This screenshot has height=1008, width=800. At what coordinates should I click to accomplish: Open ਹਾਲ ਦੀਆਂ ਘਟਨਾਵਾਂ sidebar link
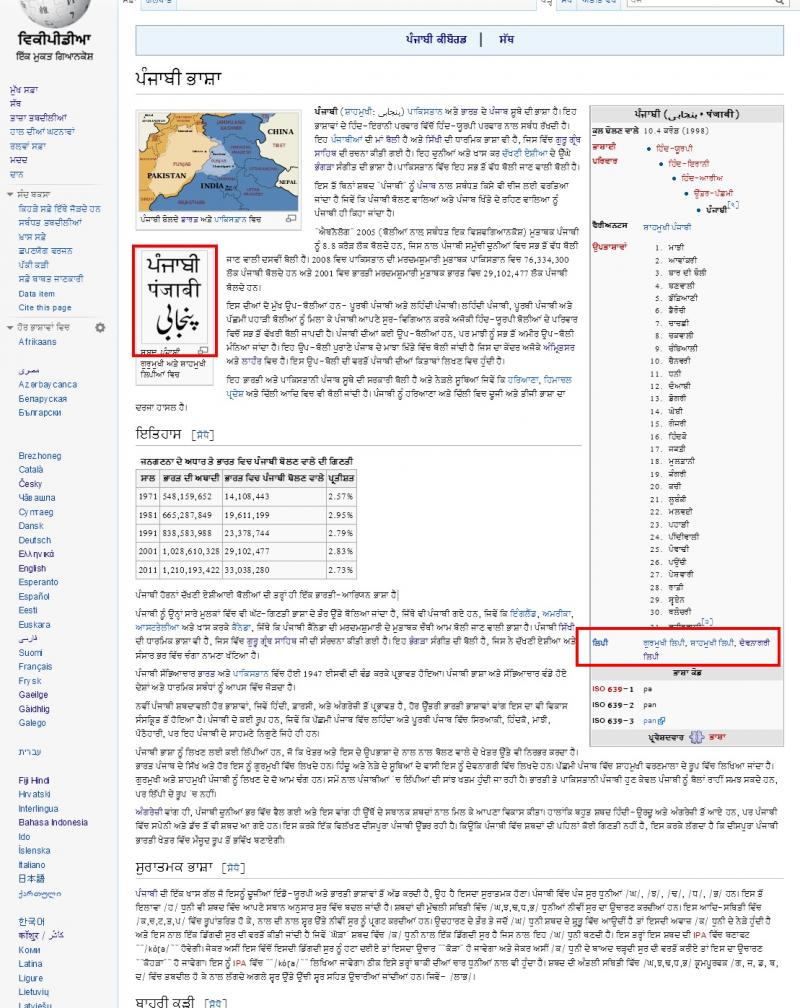[x=42, y=132]
